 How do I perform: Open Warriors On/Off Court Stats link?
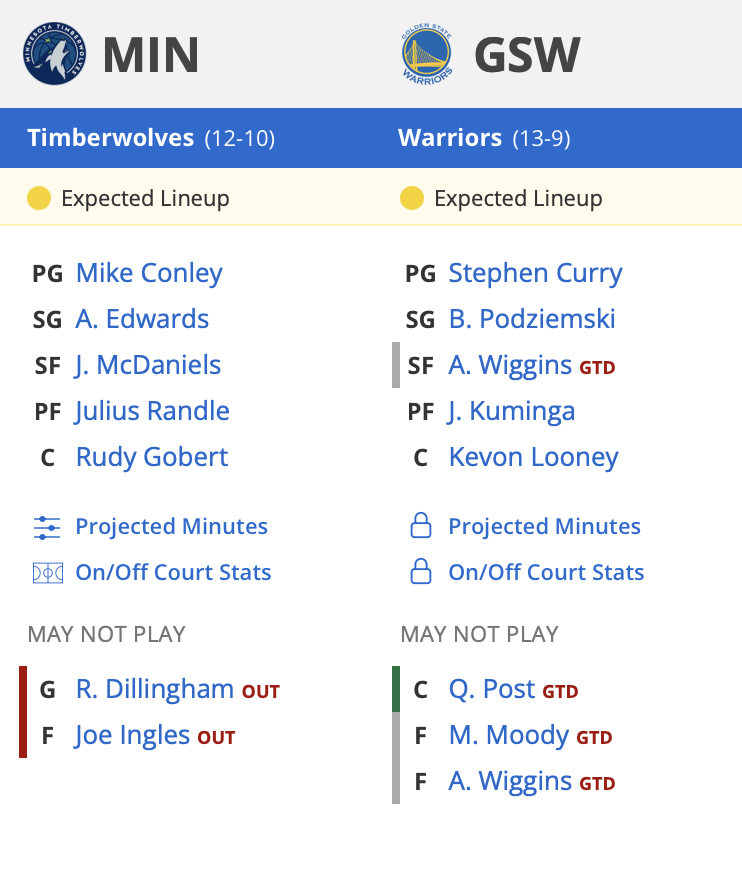click(x=546, y=572)
